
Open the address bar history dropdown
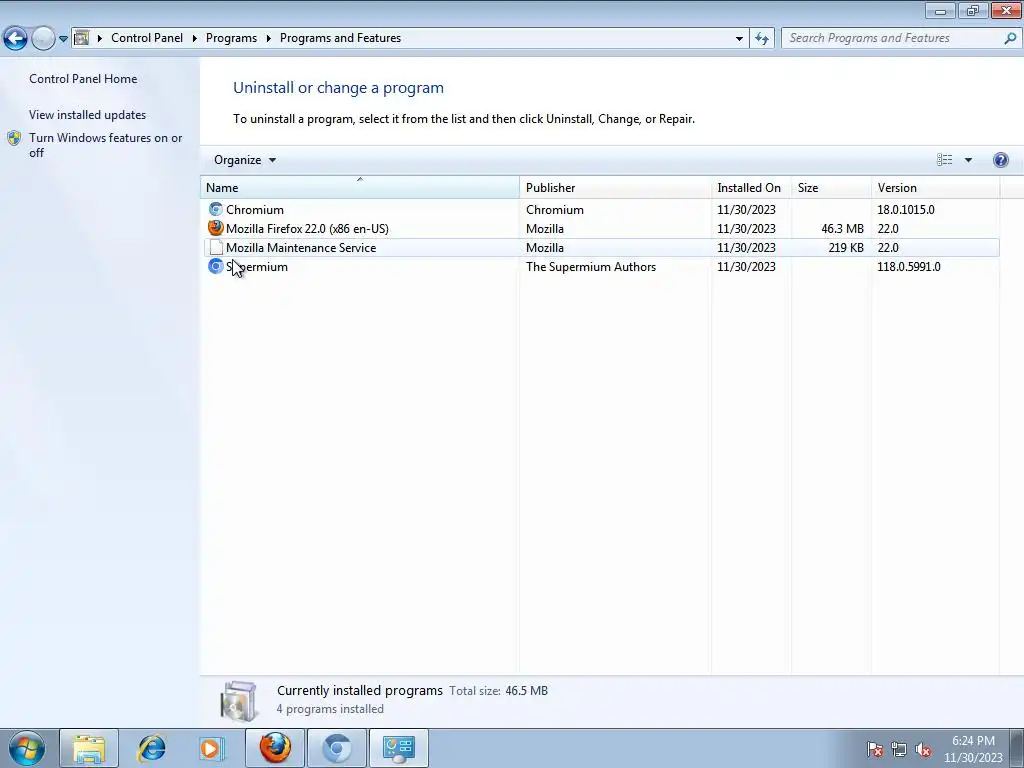coord(739,39)
